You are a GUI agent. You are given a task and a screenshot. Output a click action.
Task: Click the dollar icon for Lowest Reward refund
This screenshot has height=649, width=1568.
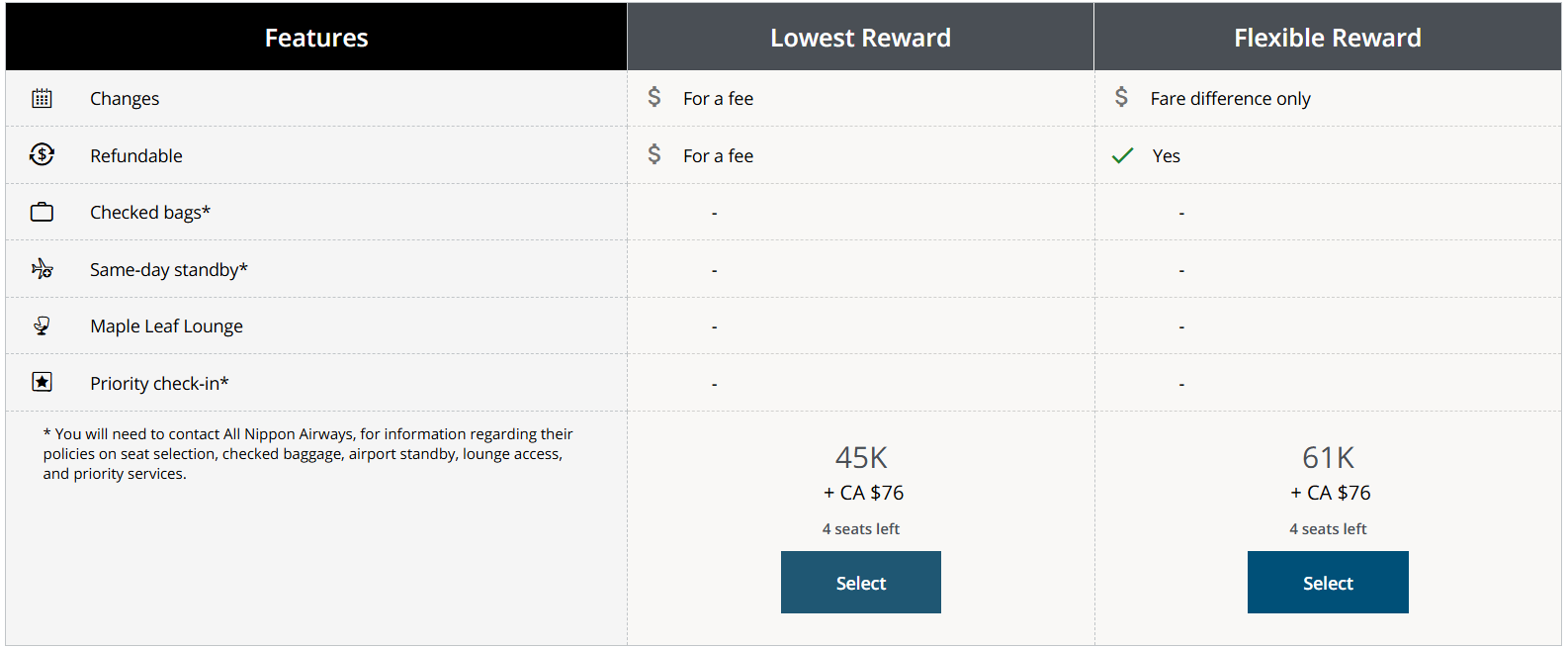point(654,154)
